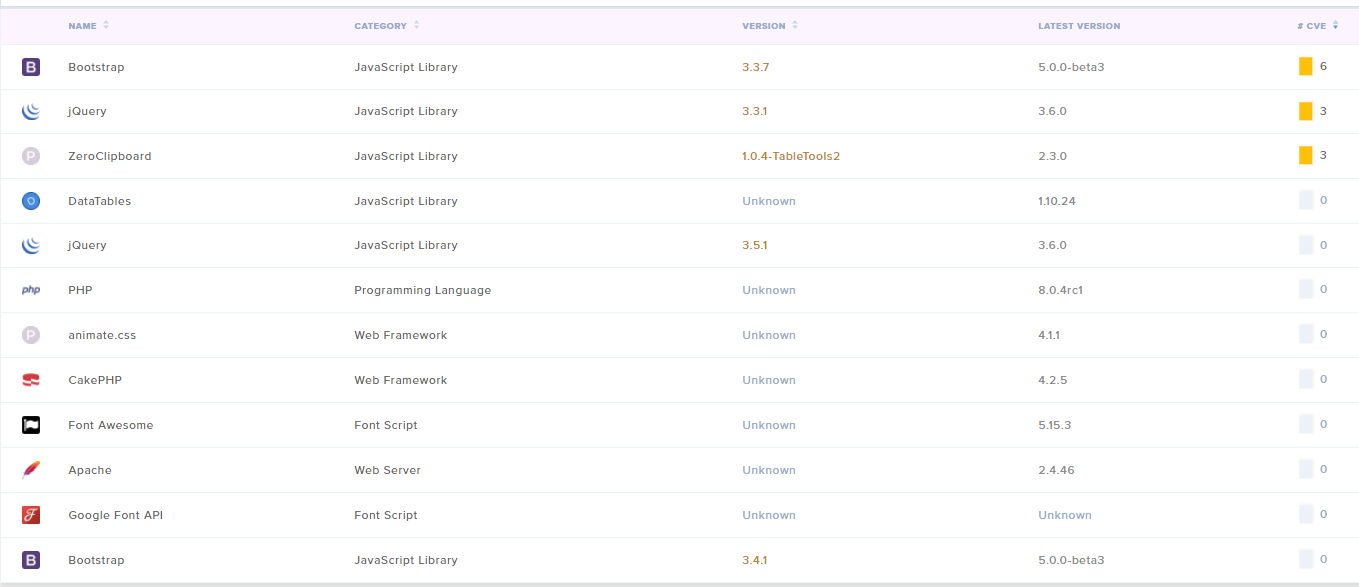The width and height of the screenshot is (1359, 587).
Task: Click the Bootstrap icon in the first row
Action: pos(31,67)
